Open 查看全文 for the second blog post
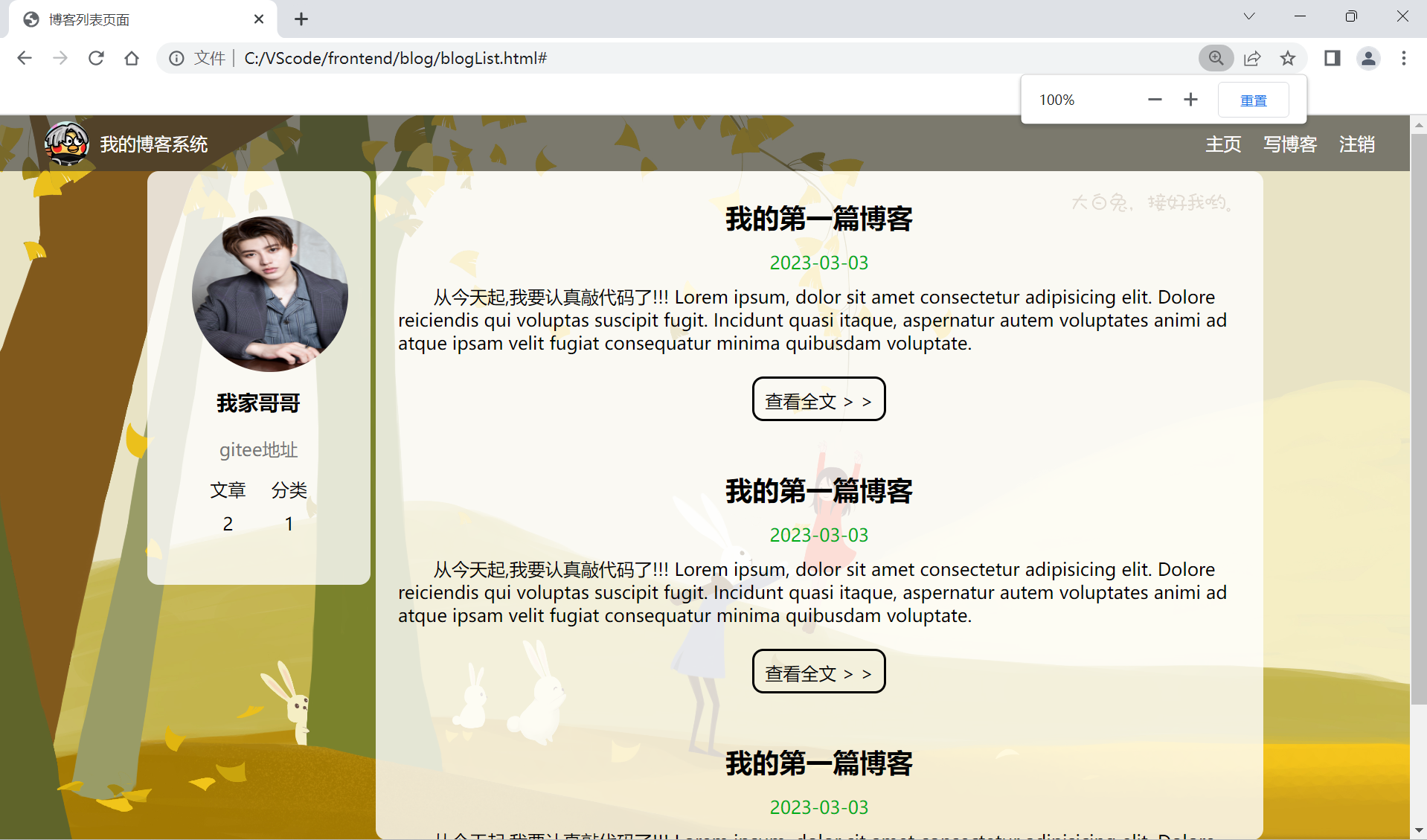The width and height of the screenshot is (1427, 840). tap(818, 671)
